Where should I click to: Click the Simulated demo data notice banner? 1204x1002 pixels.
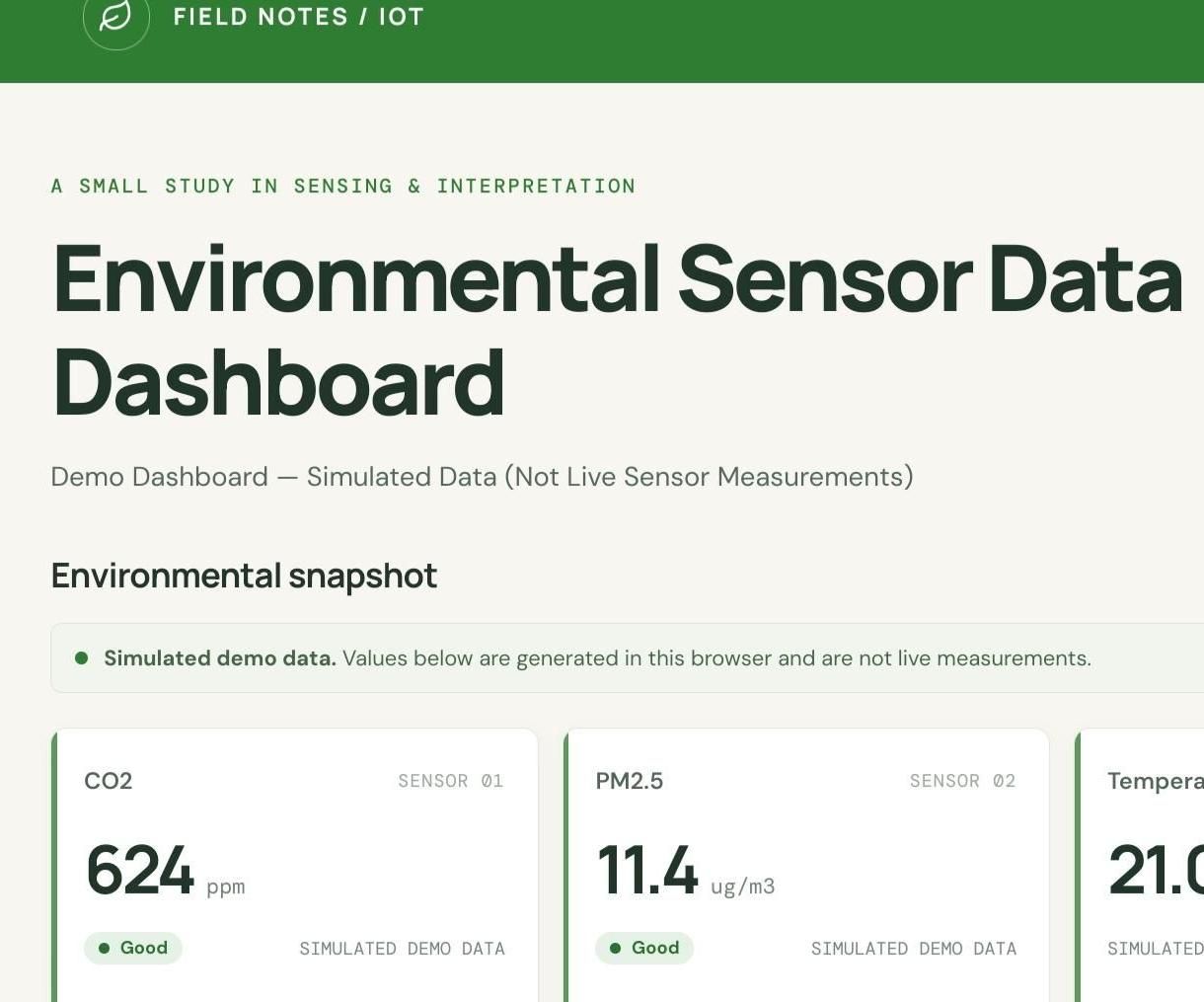tap(627, 658)
